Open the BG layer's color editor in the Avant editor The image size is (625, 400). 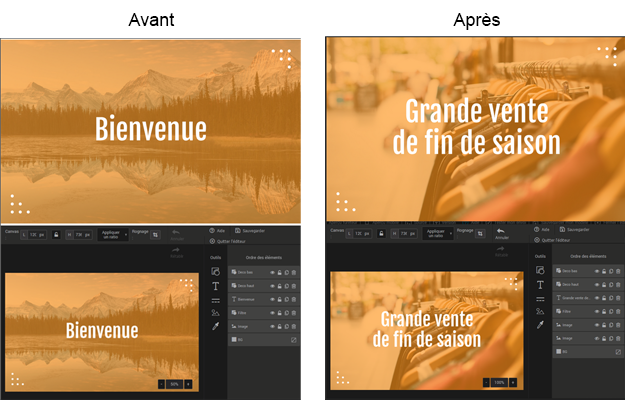pos(294,341)
